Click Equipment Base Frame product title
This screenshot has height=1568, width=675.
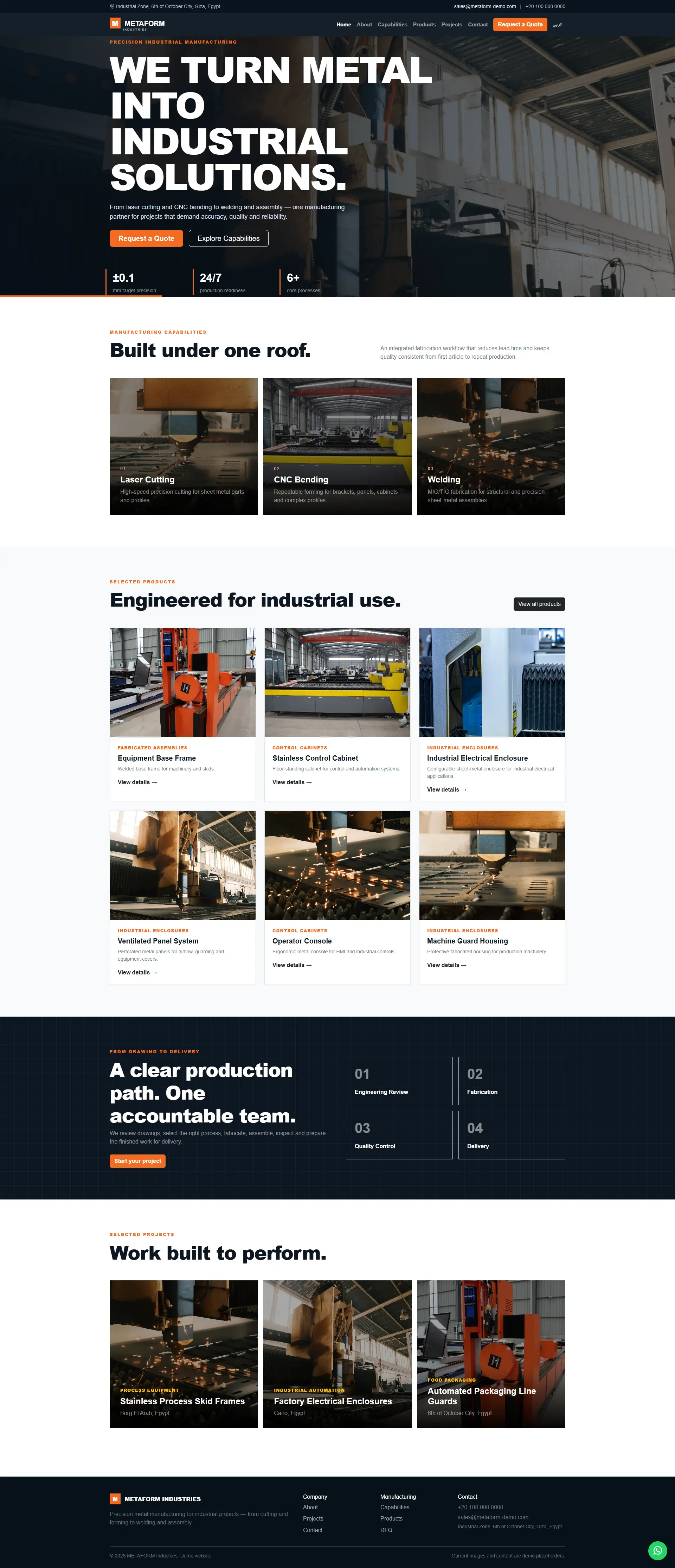coord(156,758)
